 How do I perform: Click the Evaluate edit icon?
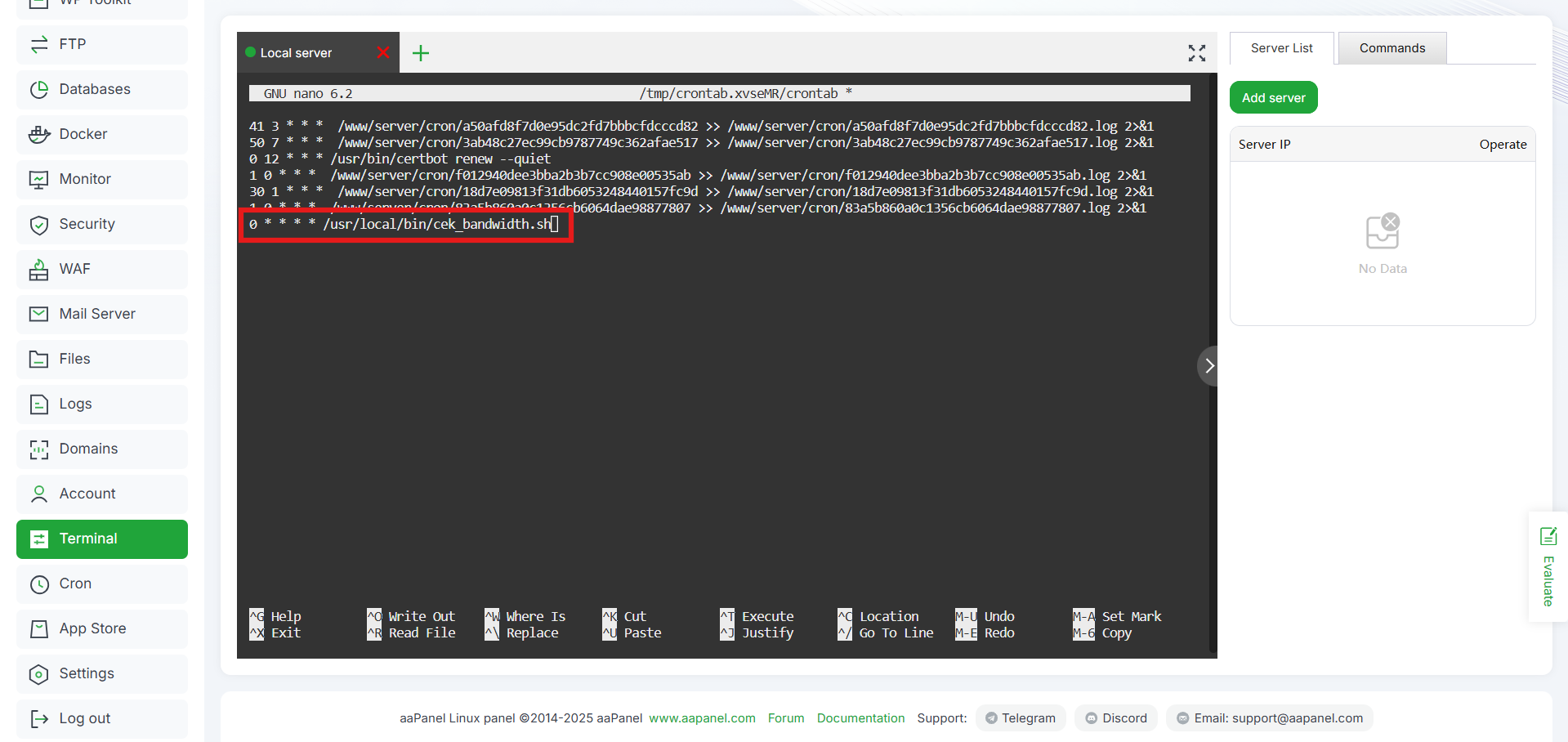[x=1548, y=536]
